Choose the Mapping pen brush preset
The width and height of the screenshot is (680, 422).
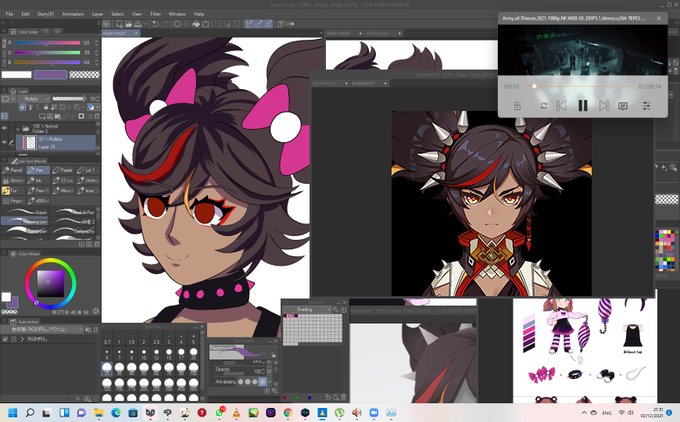coord(25,222)
